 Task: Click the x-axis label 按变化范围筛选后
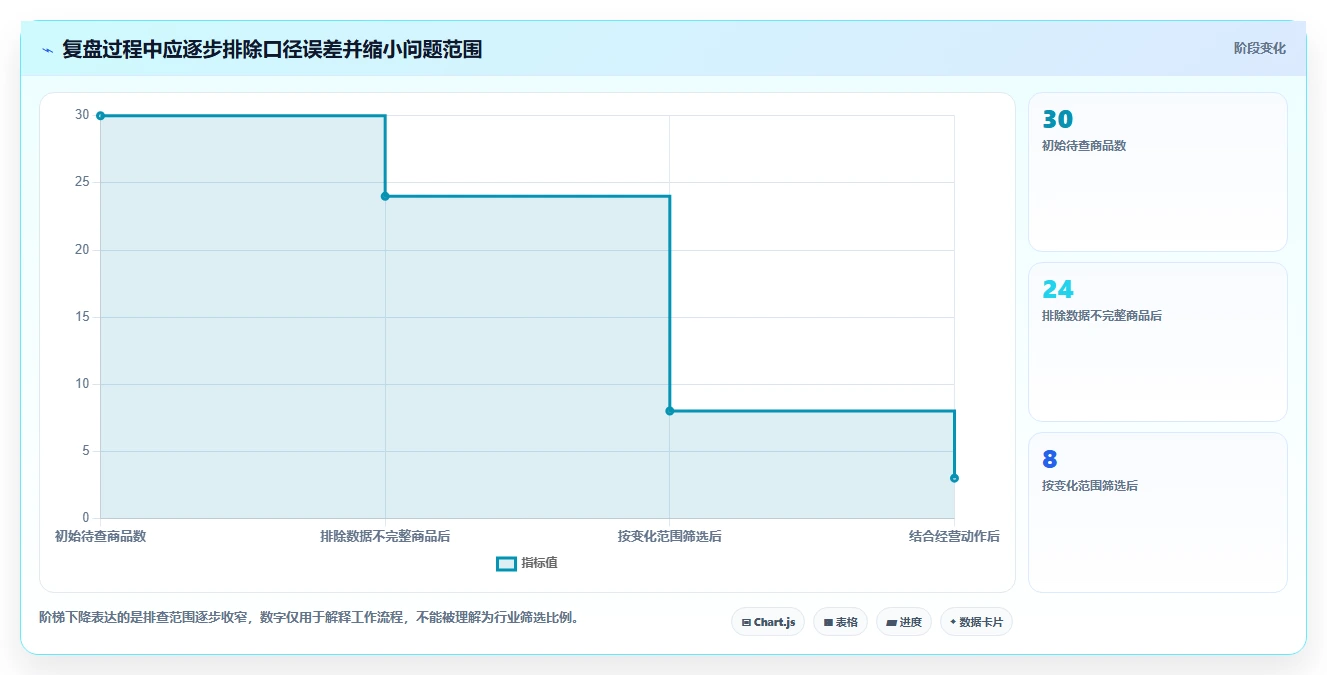[670, 536]
